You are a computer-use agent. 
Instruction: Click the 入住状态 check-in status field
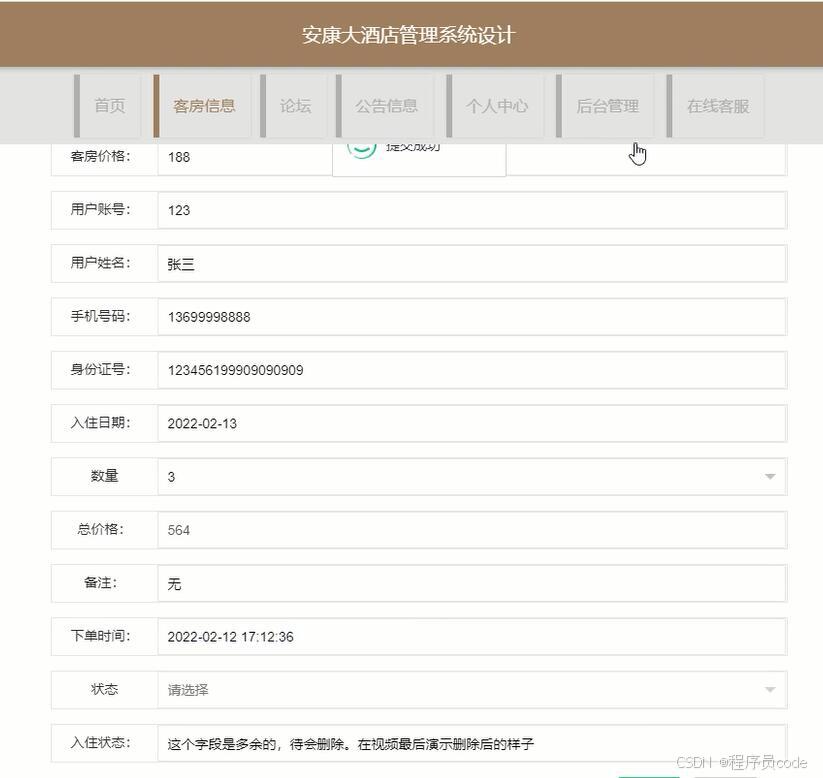tap(470, 743)
